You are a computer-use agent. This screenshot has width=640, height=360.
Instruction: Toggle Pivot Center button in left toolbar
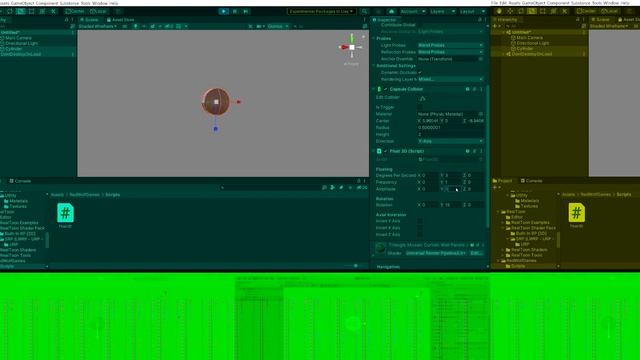point(74,11)
